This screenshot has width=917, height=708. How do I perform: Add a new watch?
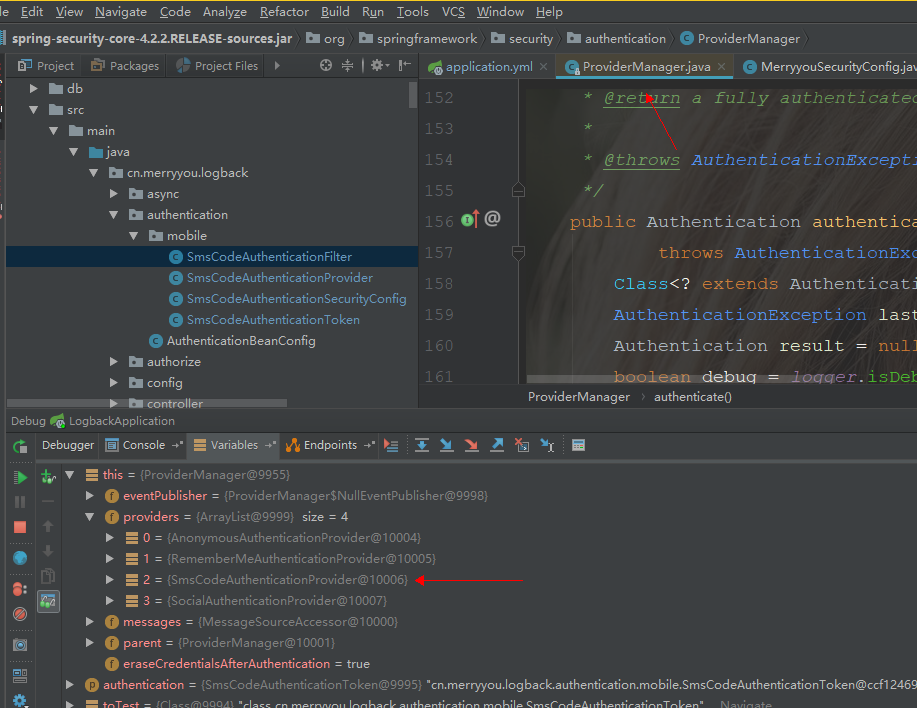point(48,476)
